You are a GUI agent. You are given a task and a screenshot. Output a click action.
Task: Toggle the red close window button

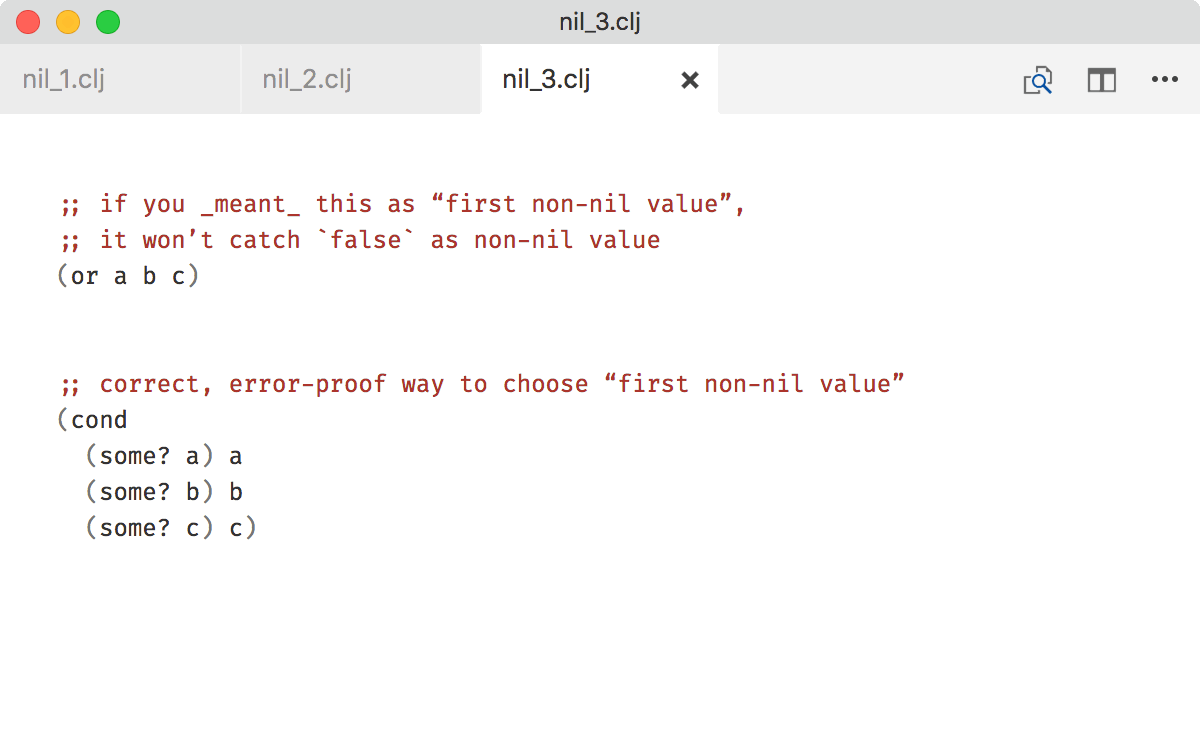point(28,19)
